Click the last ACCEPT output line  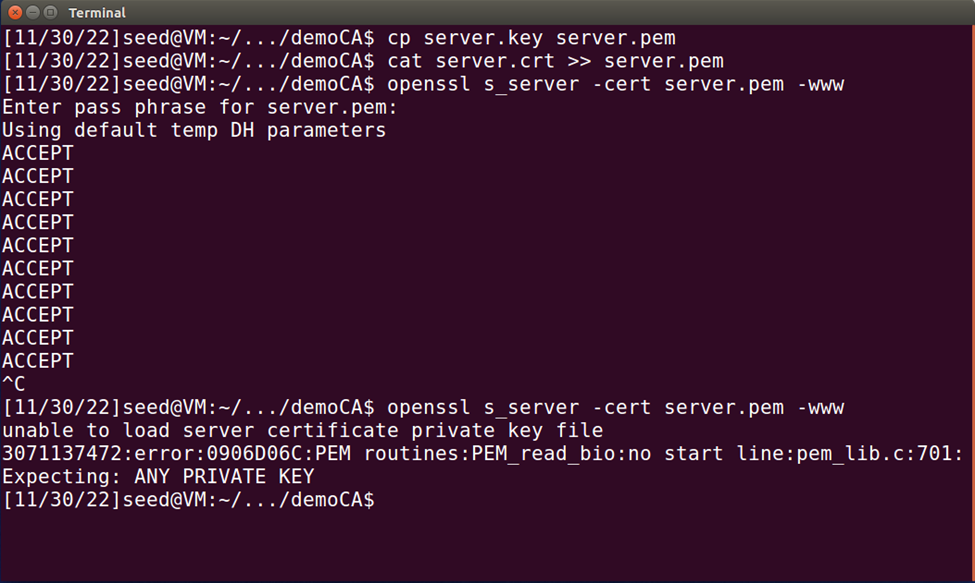coord(37,360)
